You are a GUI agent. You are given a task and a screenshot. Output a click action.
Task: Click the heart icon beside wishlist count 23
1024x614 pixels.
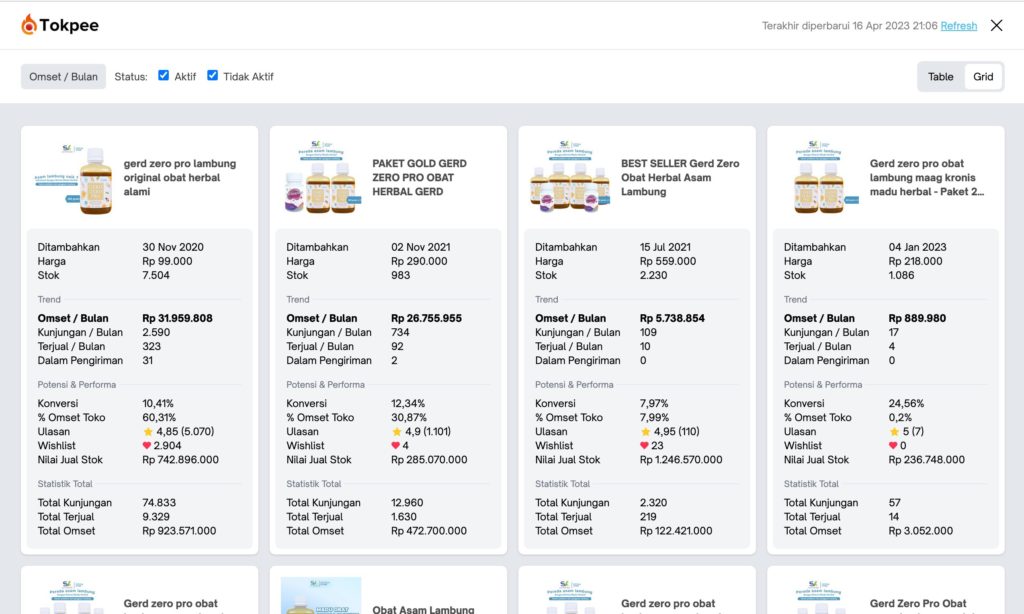pos(645,446)
